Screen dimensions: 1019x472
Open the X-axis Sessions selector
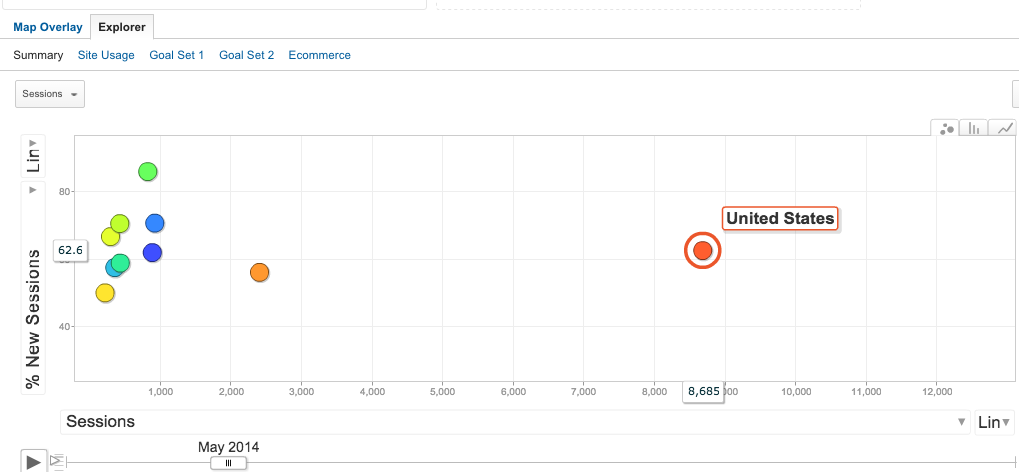[515, 422]
